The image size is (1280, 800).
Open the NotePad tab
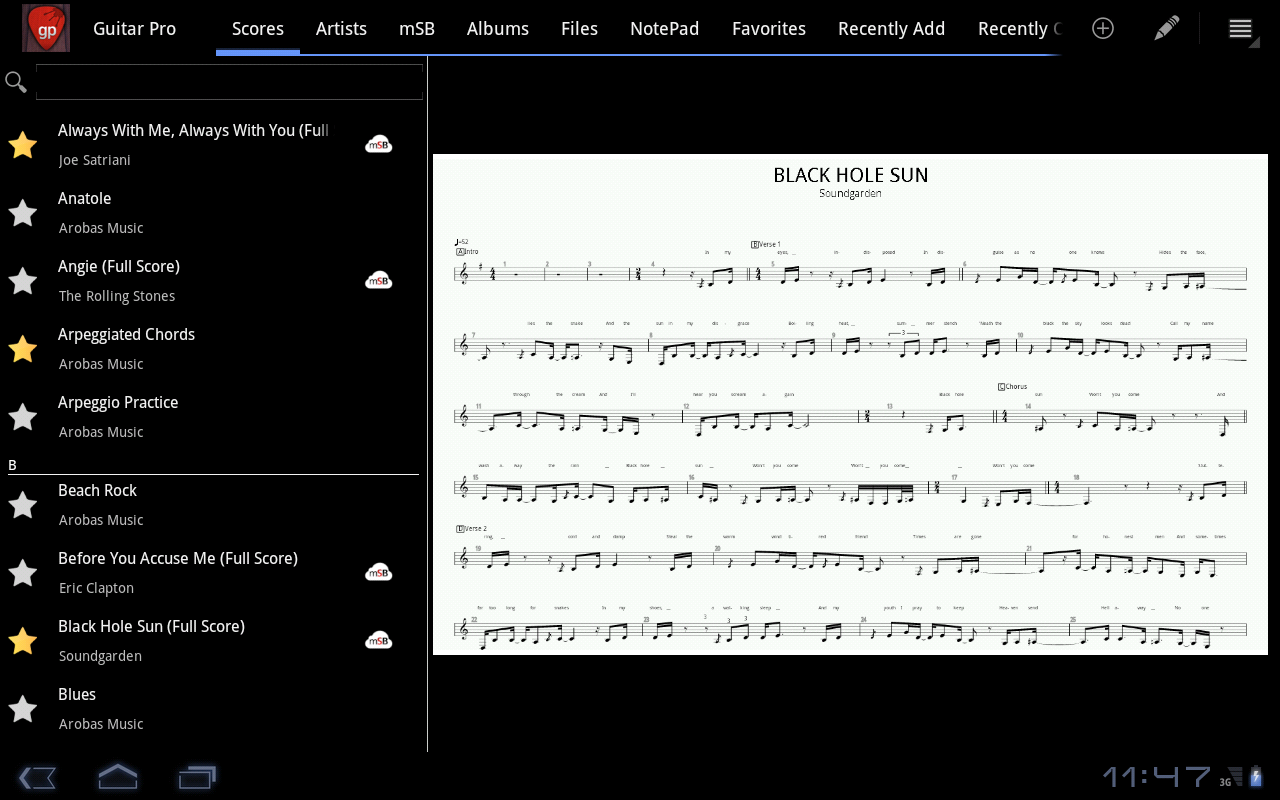tap(665, 28)
